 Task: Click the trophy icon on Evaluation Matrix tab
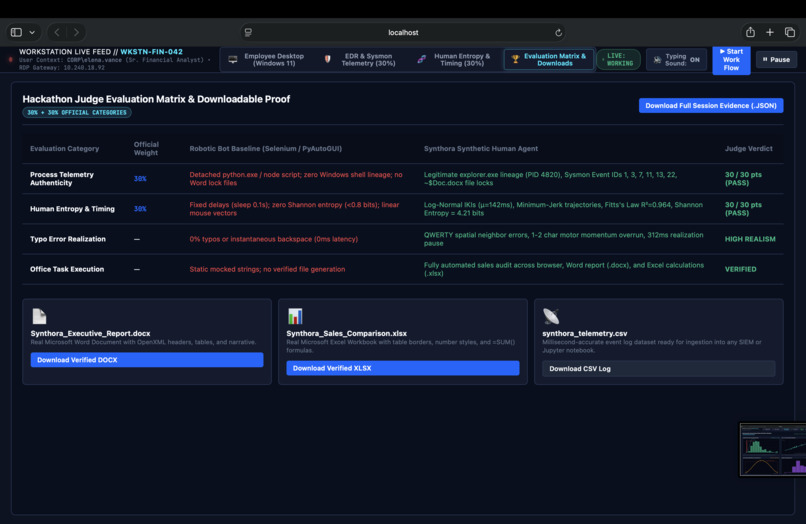515,60
